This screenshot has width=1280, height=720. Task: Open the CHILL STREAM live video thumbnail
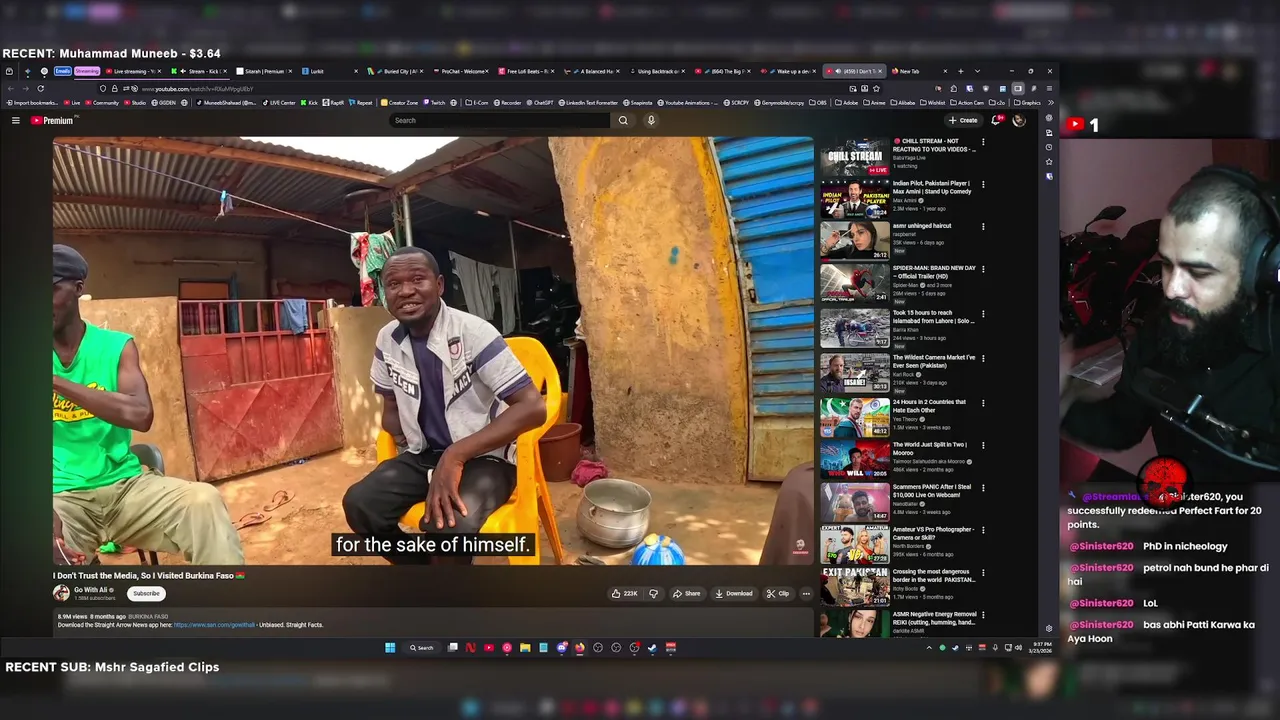point(855,156)
